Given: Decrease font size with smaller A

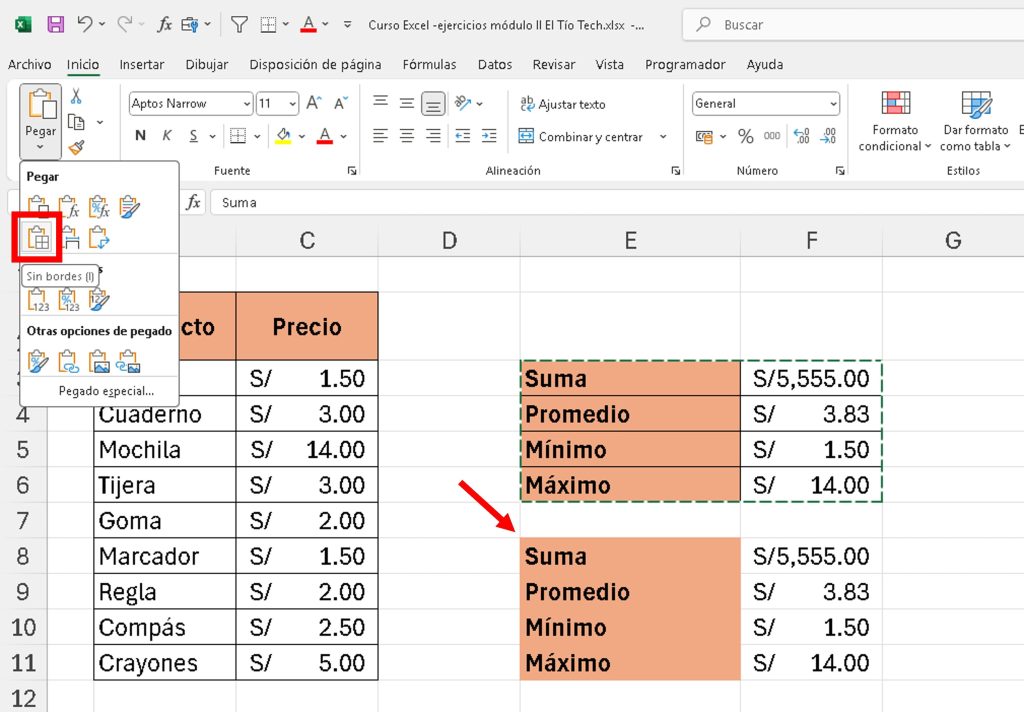Looking at the screenshot, I should coord(341,103).
